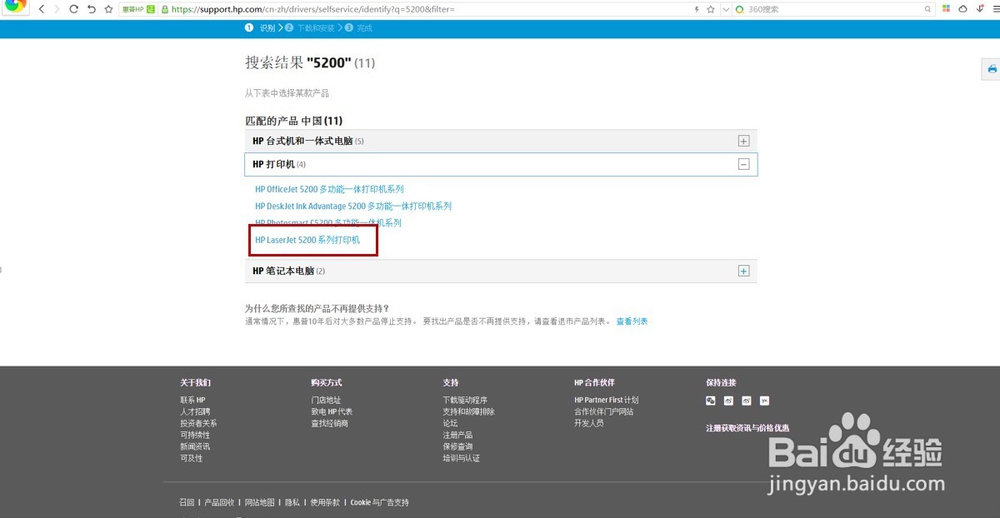This screenshot has width=1000, height=518.
Task: Open footer link 论坛
Action: coord(450,423)
